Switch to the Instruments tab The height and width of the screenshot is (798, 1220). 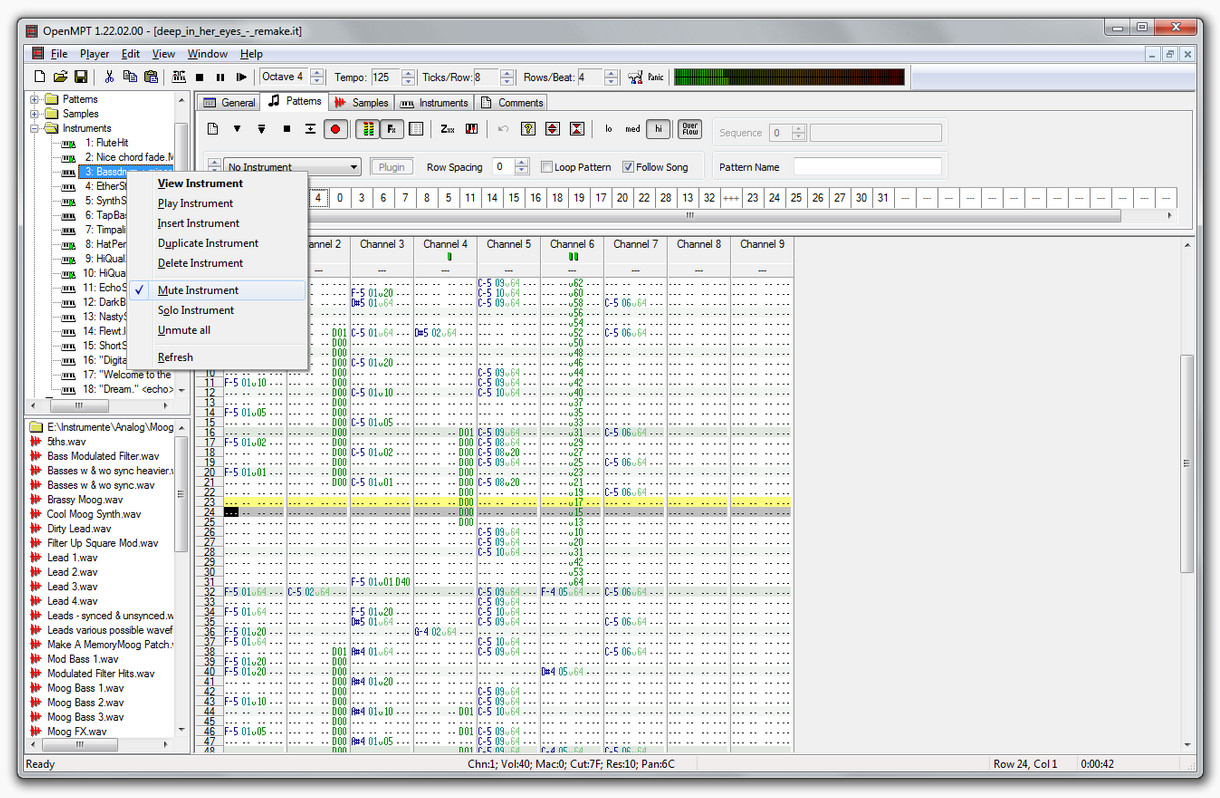(434, 102)
